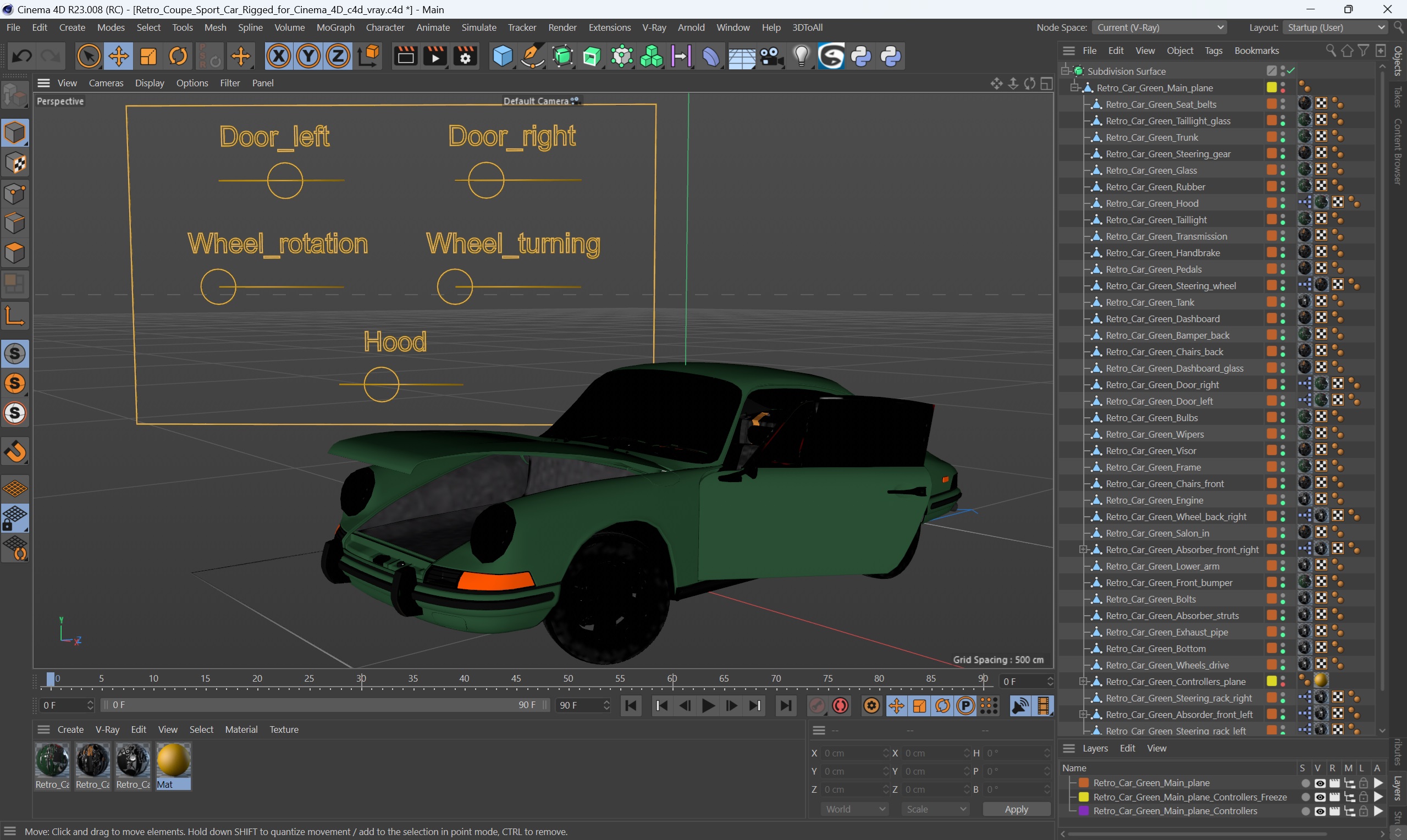The image size is (1407, 840).
Task: Click timeline at frame 30 marker
Action: click(361, 679)
